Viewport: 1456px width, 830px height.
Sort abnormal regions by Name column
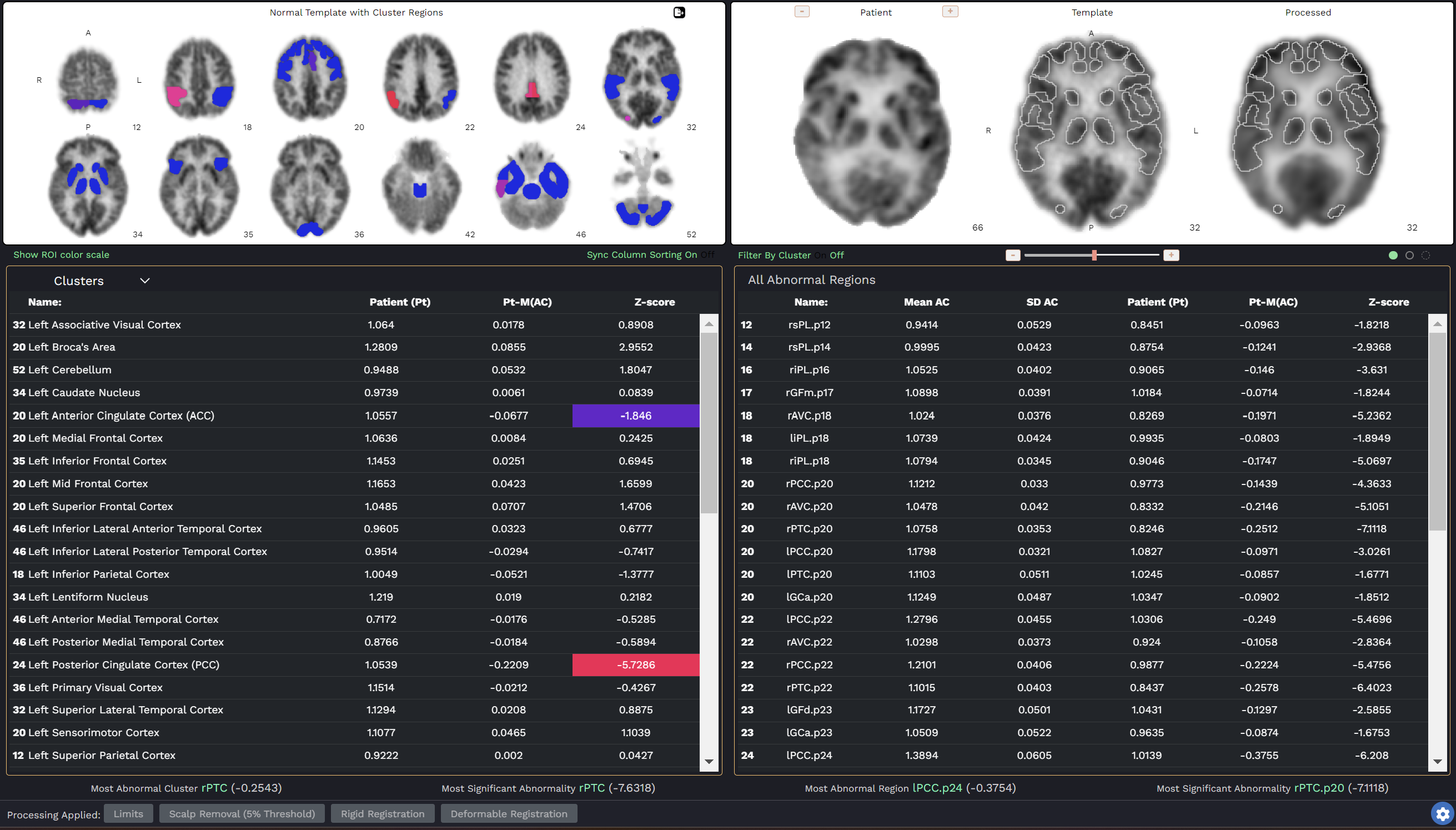(x=811, y=302)
